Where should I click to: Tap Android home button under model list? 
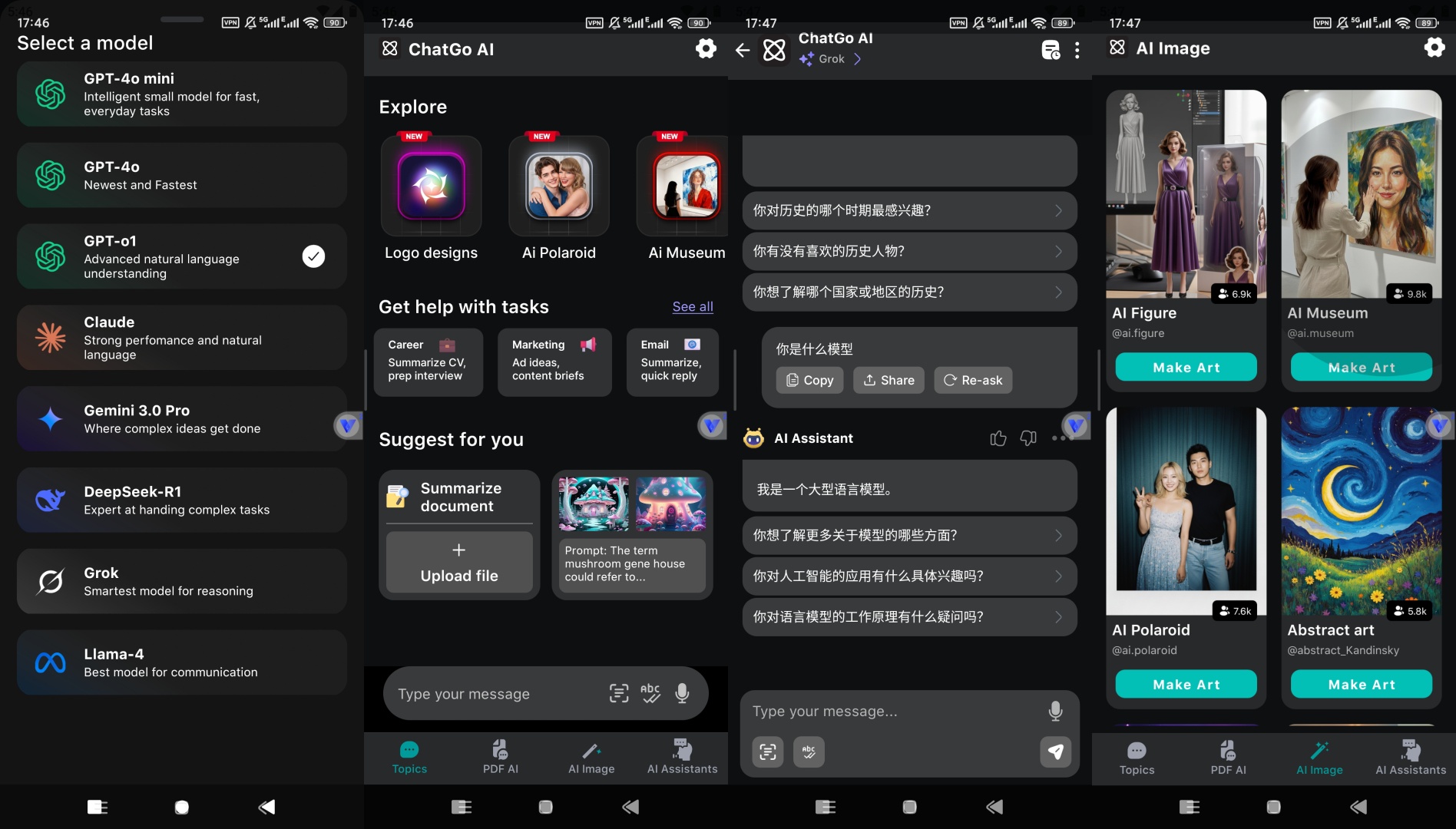[x=182, y=807]
